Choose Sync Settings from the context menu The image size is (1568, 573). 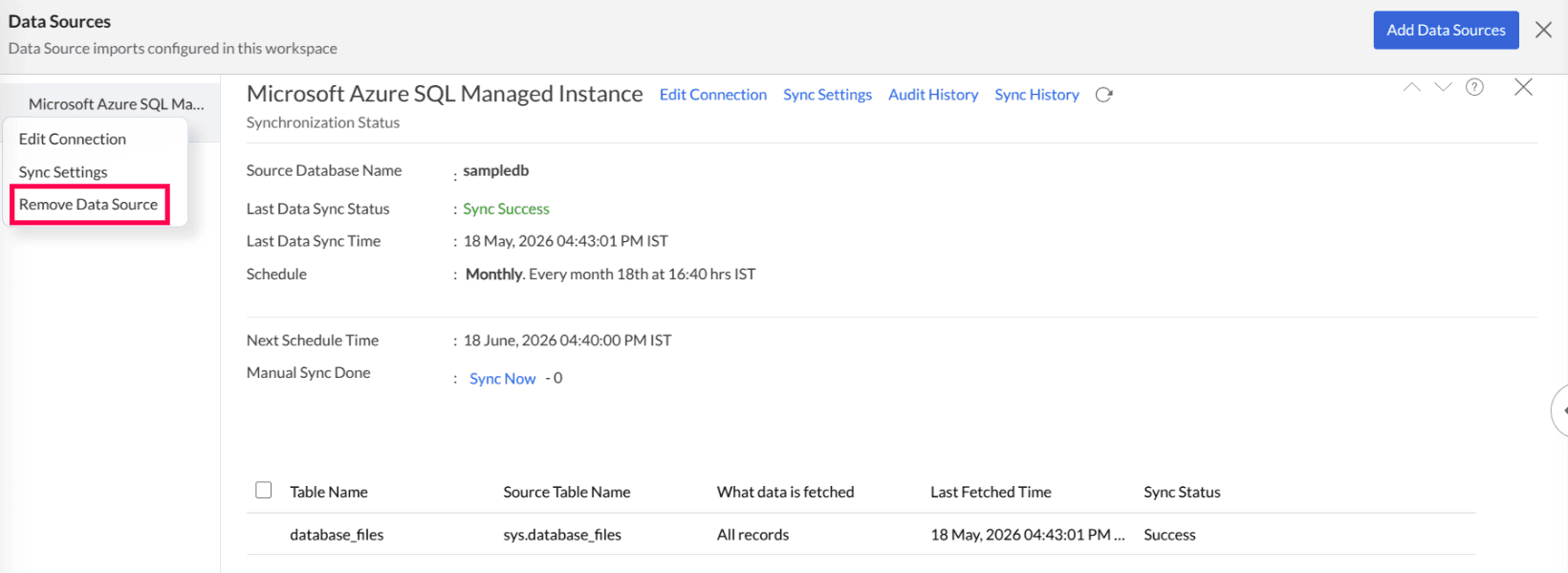coord(63,172)
